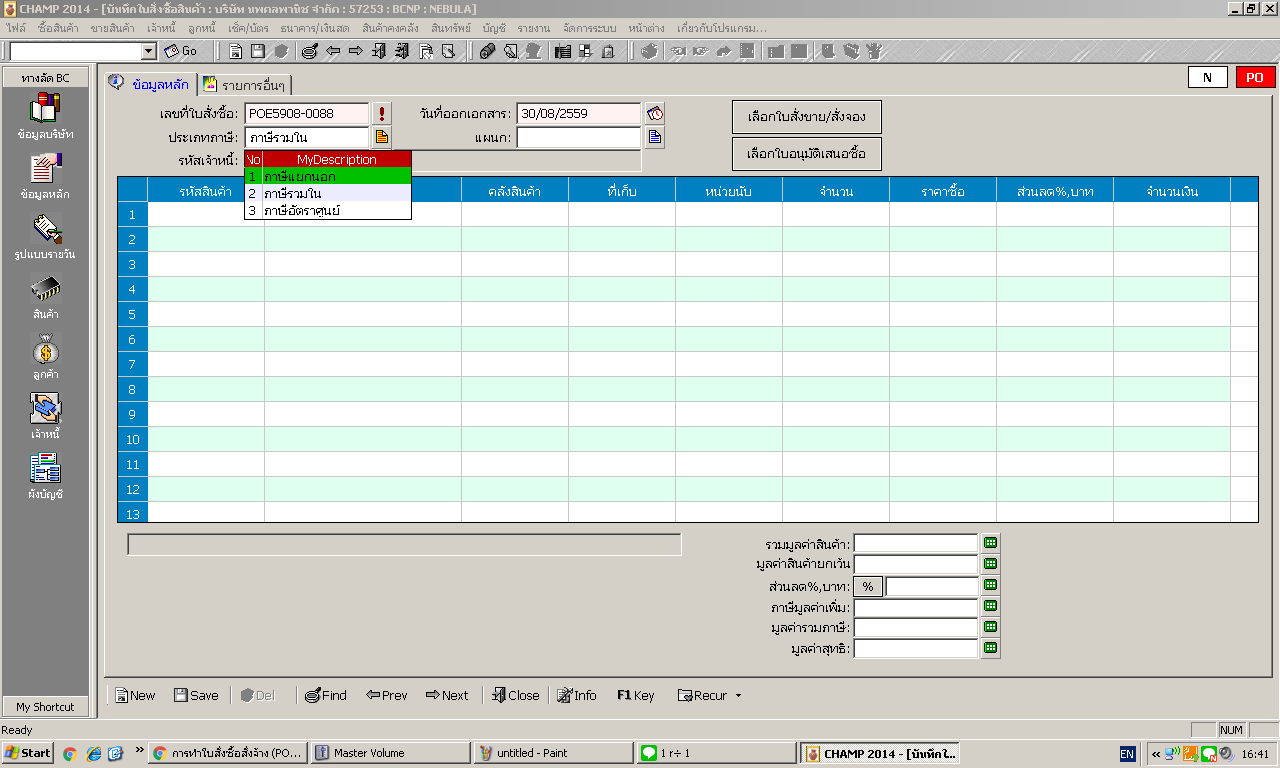The height and width of the screenshot is (768, 1280).
Task: Click New in the bottom toolbar
Action: coord(134,696)
